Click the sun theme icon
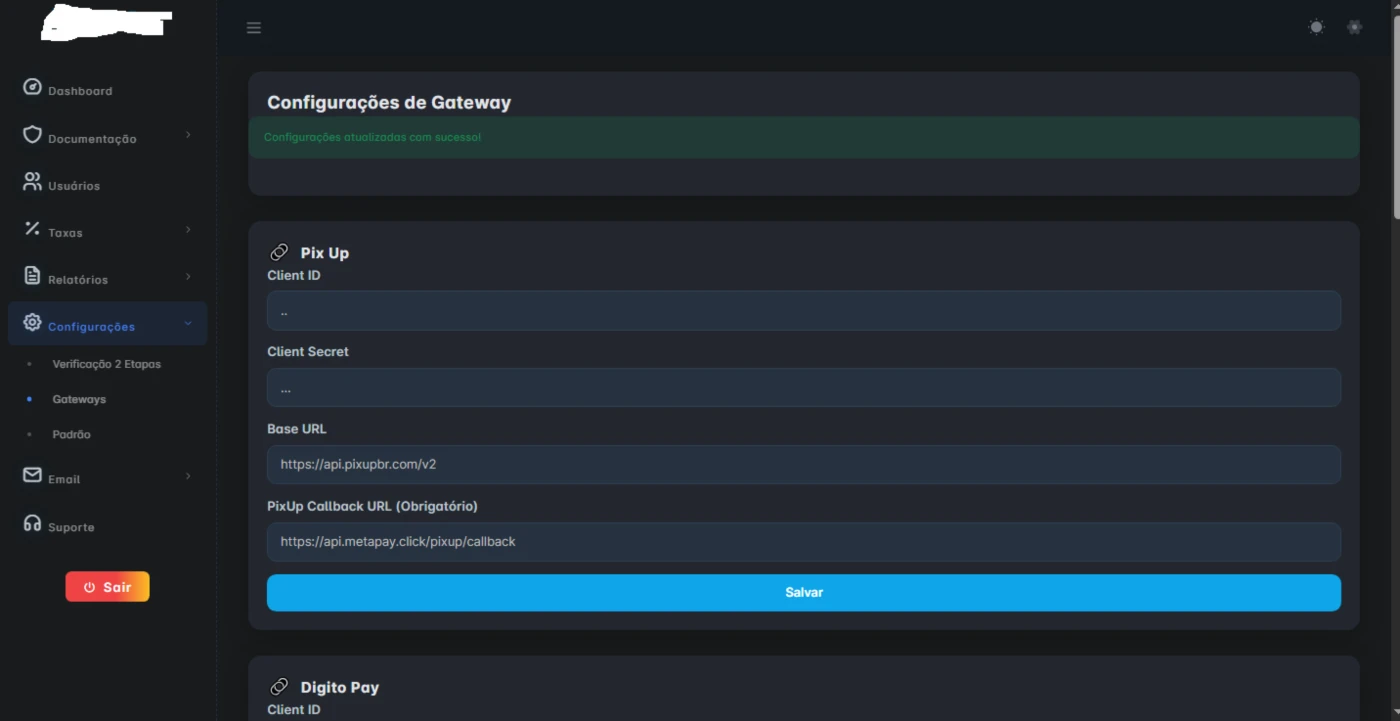This screenshot has height=721, width=1400. 1316,28
